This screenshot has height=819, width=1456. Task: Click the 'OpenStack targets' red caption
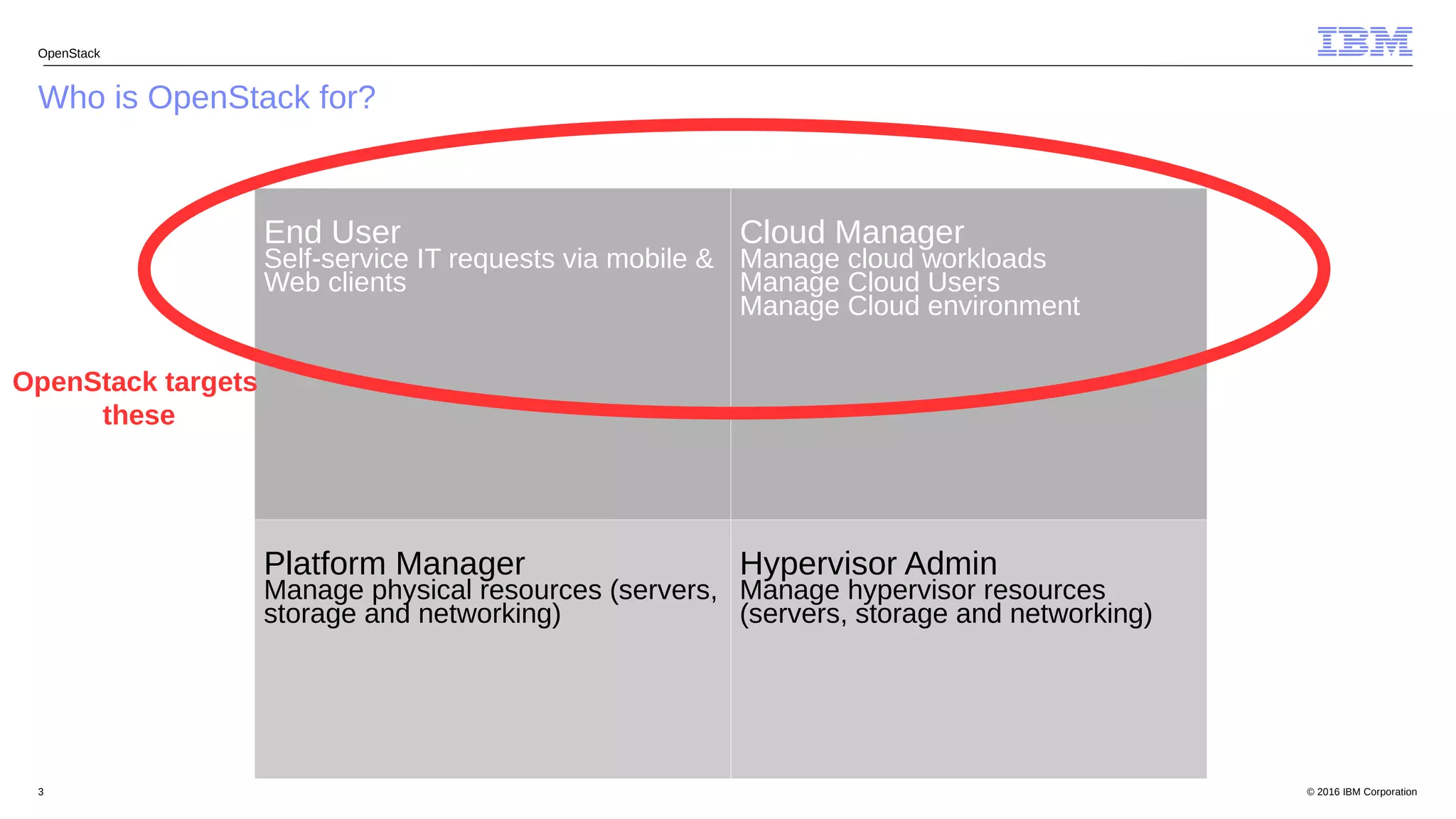pyautogui.click(x=134, y=382)
